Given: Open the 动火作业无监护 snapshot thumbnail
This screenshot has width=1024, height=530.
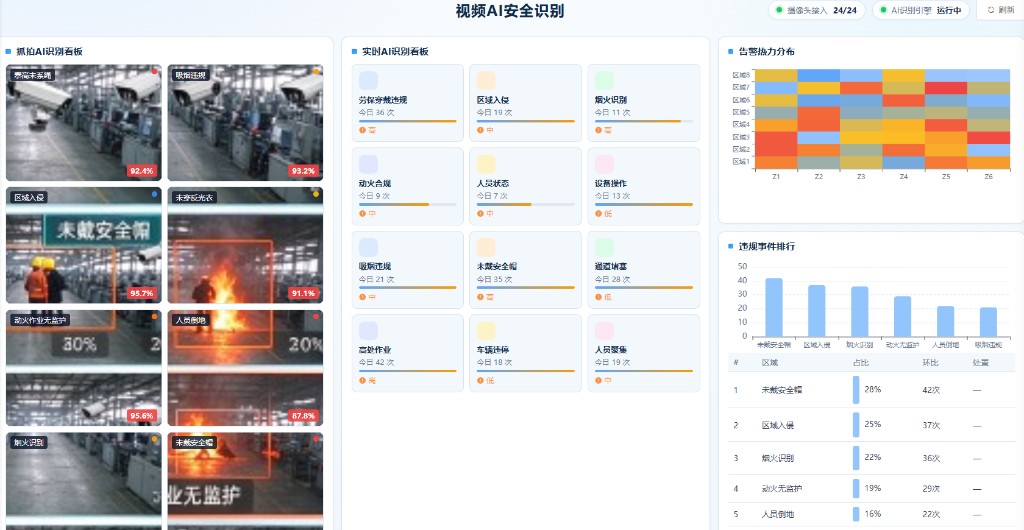Looking at the screenshot, I should (84, 368).
